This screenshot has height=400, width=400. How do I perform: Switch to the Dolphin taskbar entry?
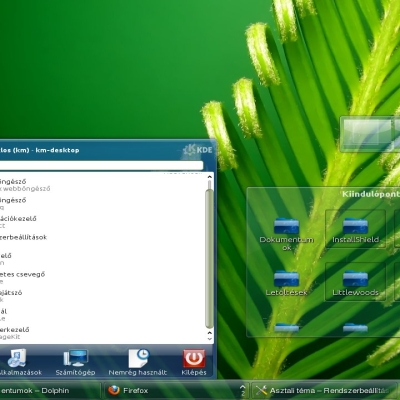click(x=49, y=390)
